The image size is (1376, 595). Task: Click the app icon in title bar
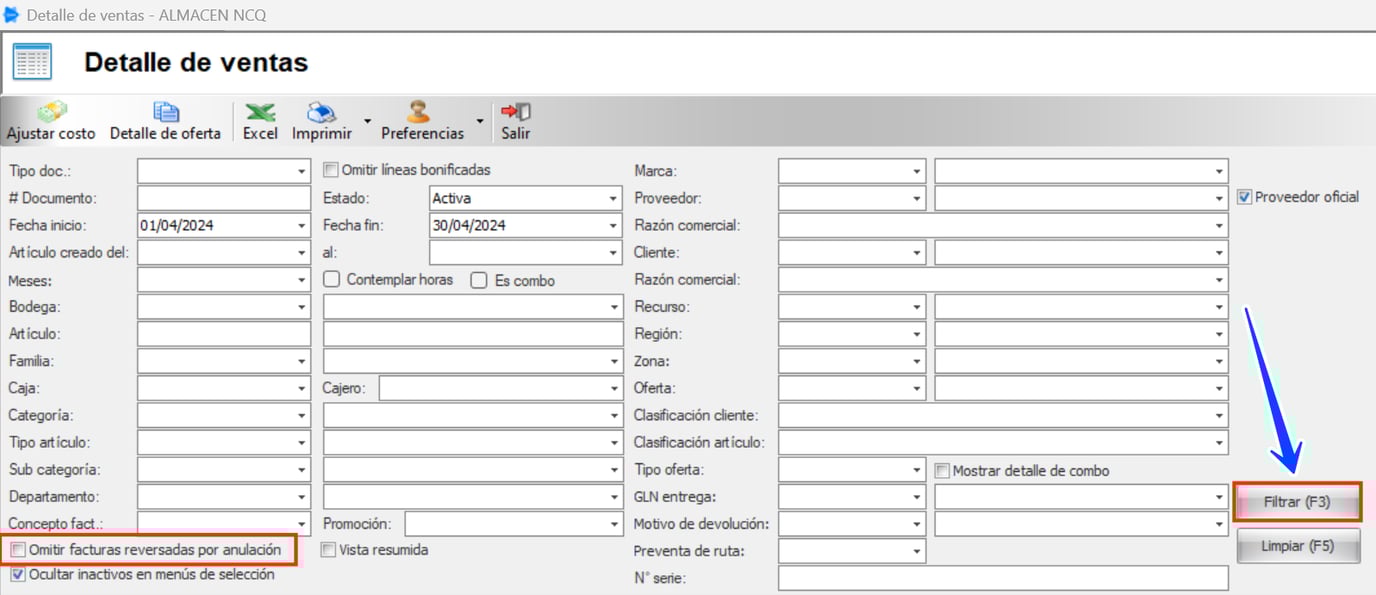(12, 15)
